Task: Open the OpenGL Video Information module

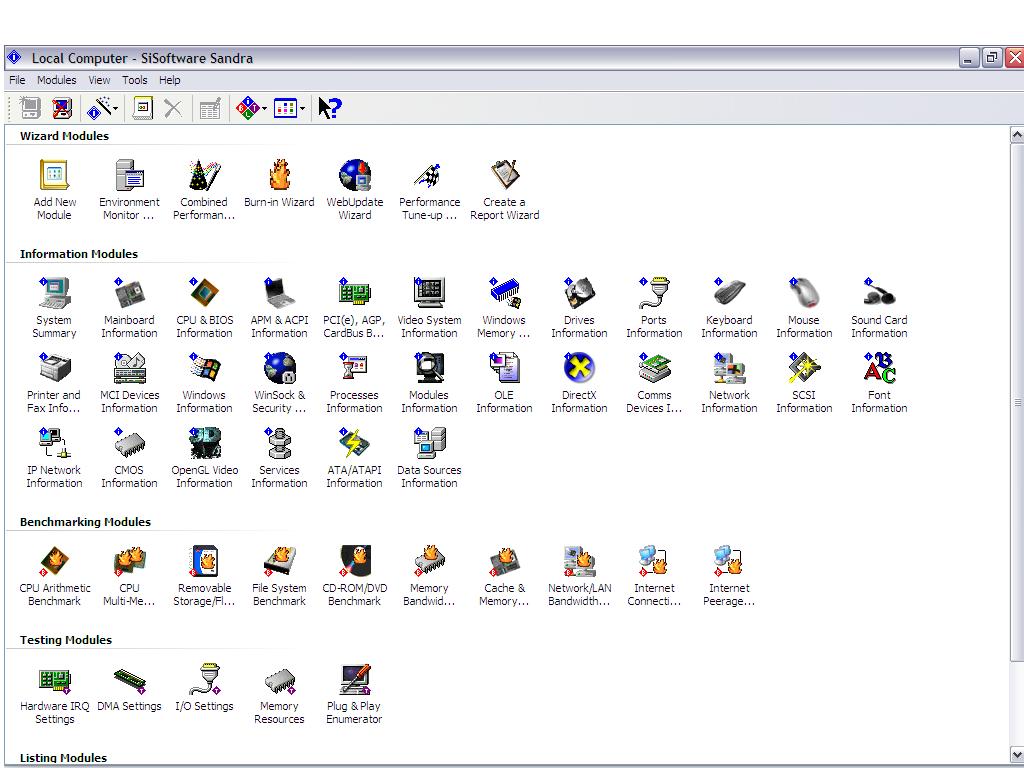Action: (x=204, y=458)
